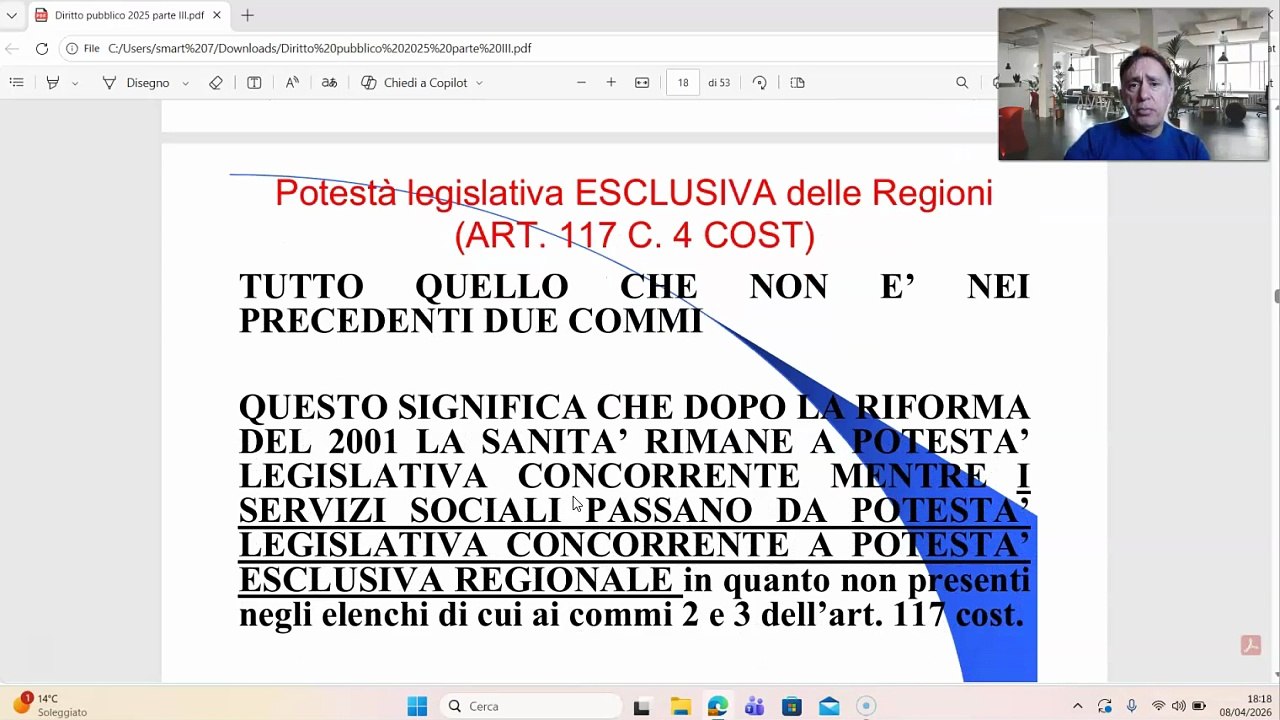Viewport: 1280px width, 720px height.
Task: Click the Adobe Acrobat icon on page
Action: click(1250, 645)
